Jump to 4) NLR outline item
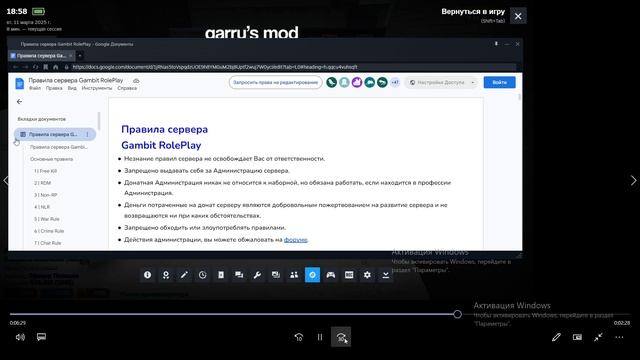640x360 pixels. 42,207
